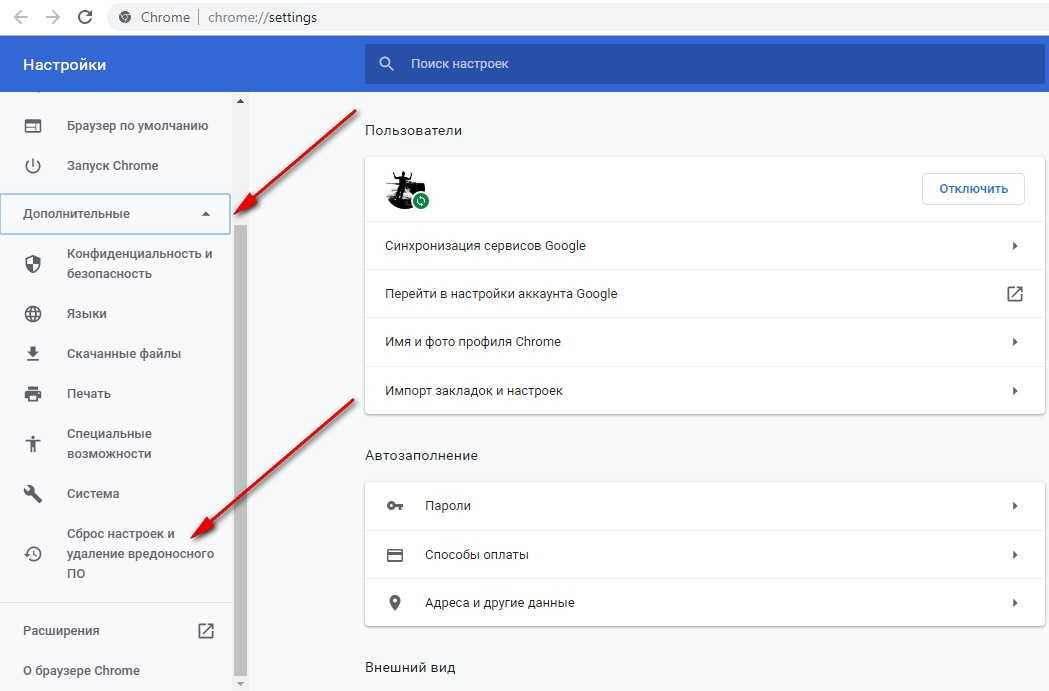The image size is (1049, 691).
Task: Open Адреса и другие данные row
Action: click(x=704, y=603)
